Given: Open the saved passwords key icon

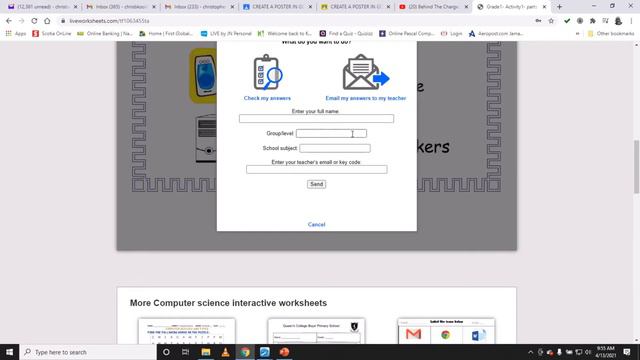Looking at the screenshot, I should pyautogui.click(x=538, y=21).
